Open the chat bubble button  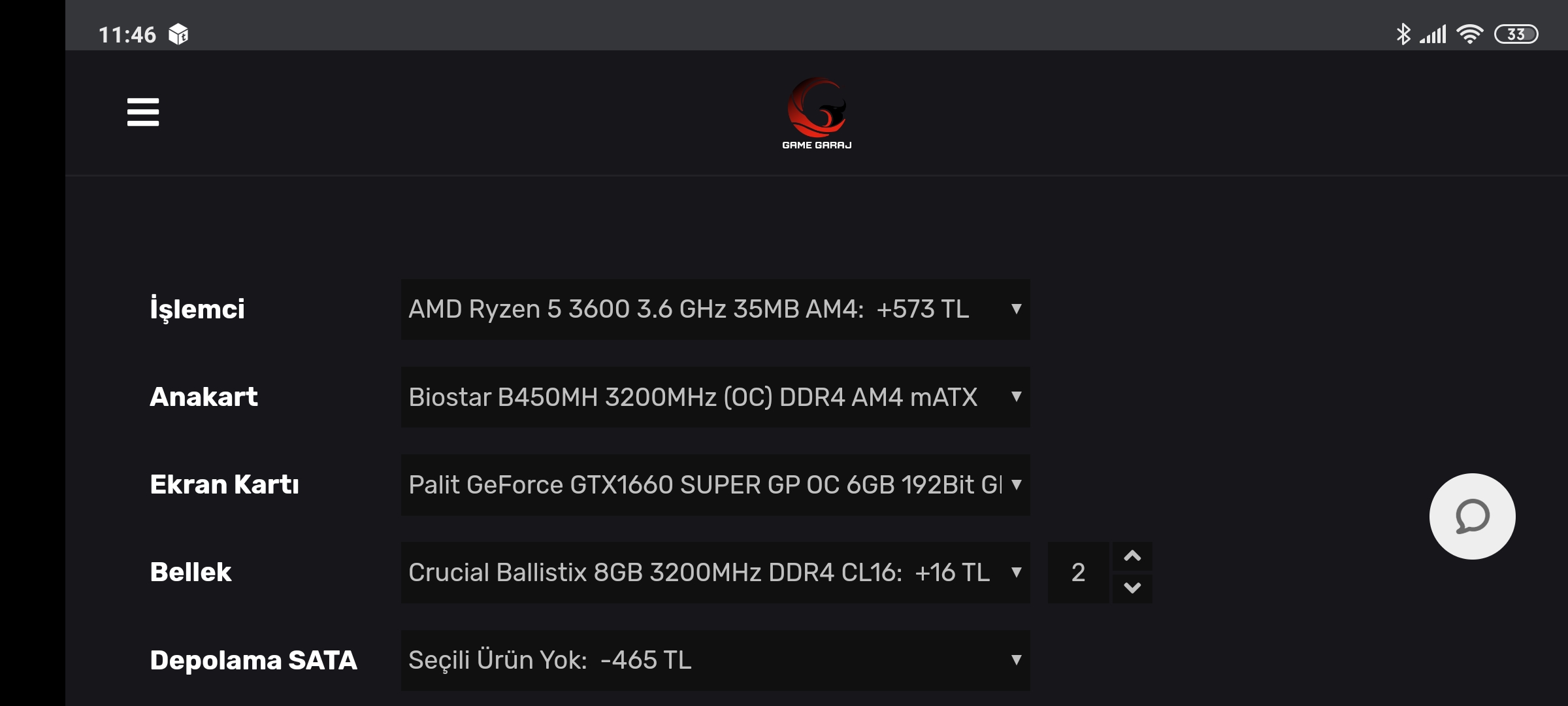1472,516
